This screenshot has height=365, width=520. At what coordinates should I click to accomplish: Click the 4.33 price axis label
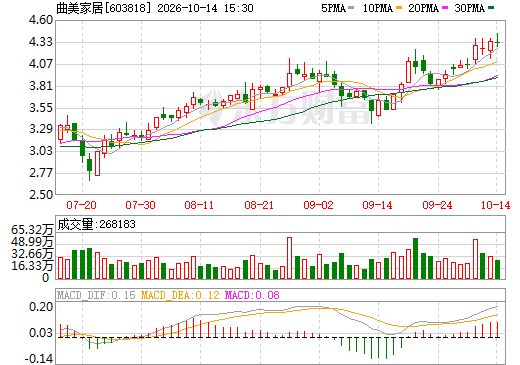point(41,42)
